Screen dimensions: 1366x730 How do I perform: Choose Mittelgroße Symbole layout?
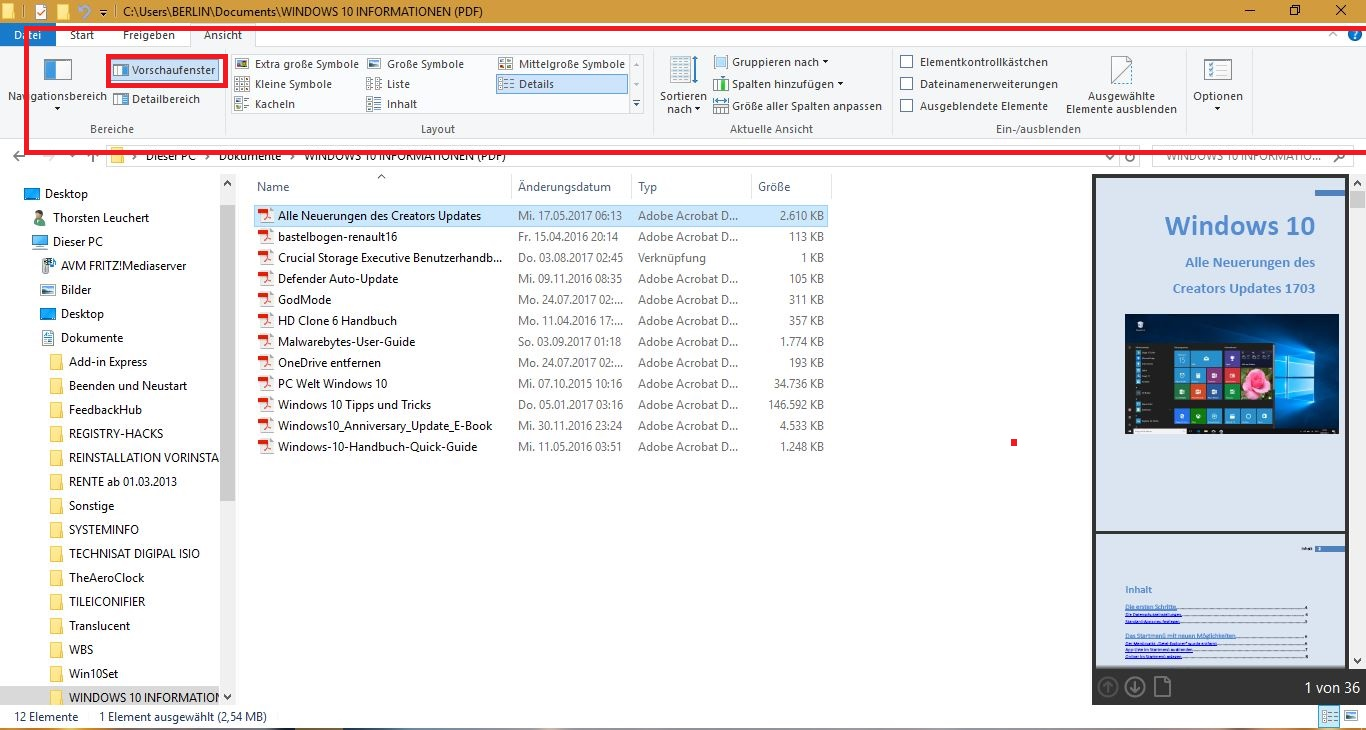click(561, 64)
